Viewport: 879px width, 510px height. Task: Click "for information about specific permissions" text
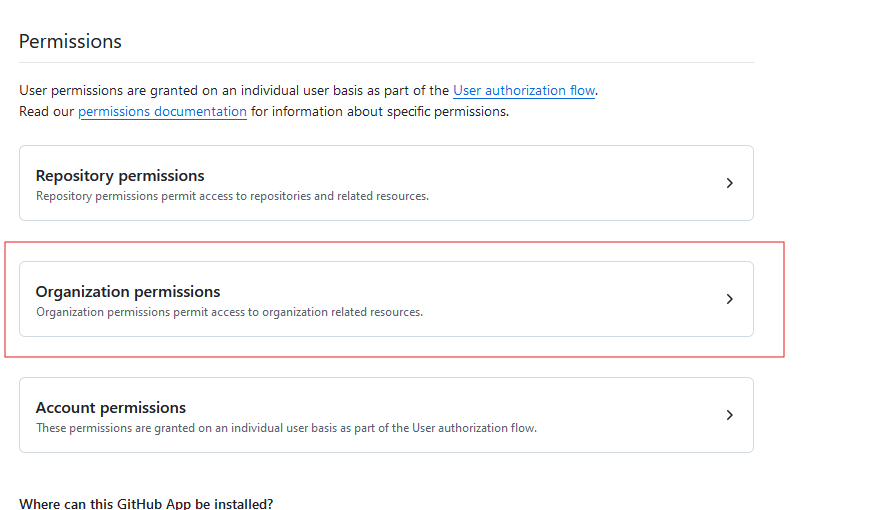379,111
